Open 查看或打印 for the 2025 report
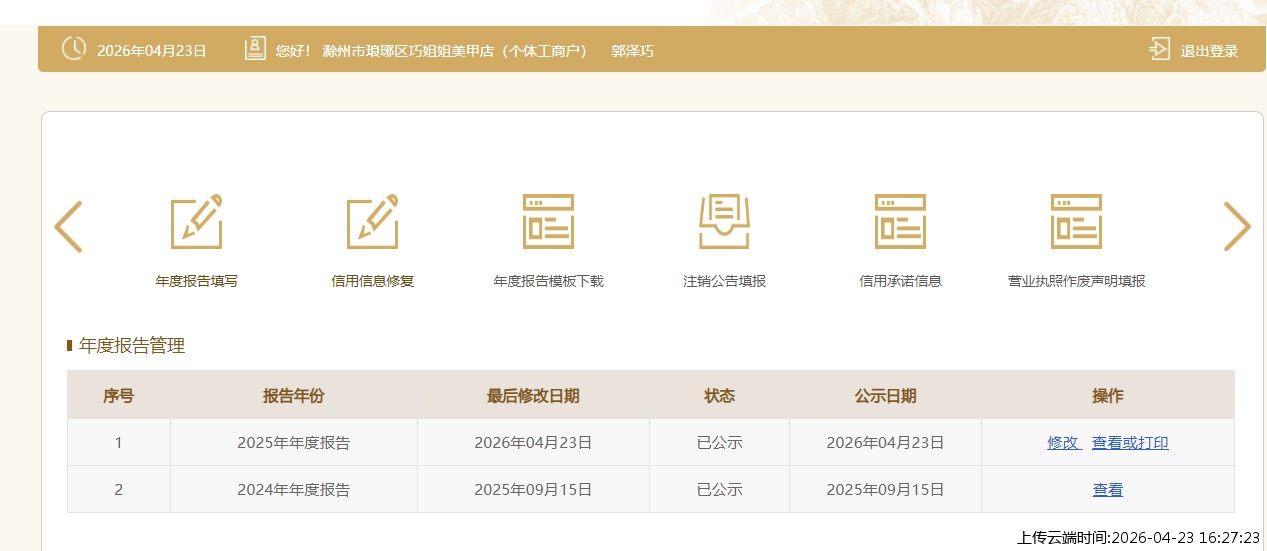Viewport: 1267px width, 551px height. tap(1130, 443)
